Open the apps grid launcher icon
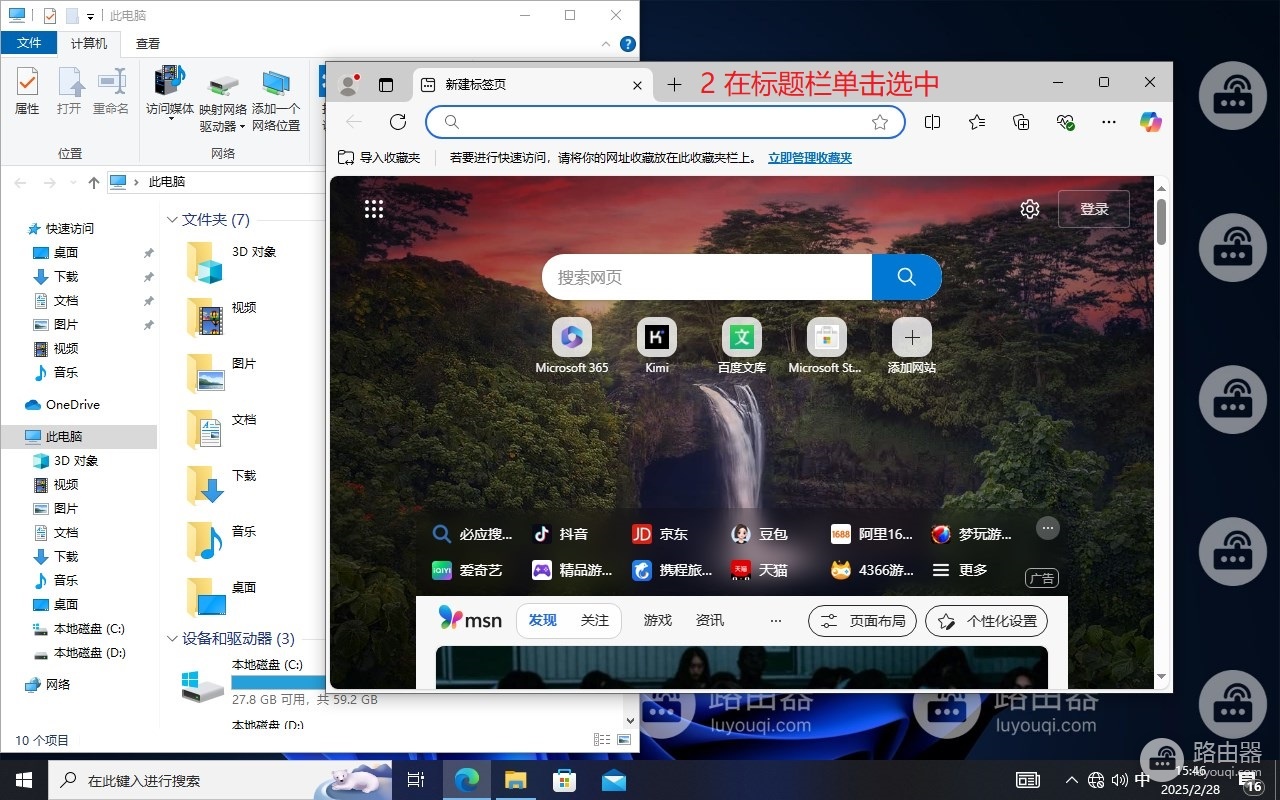This screenshot has height=800, width=1280. (374, 209)
